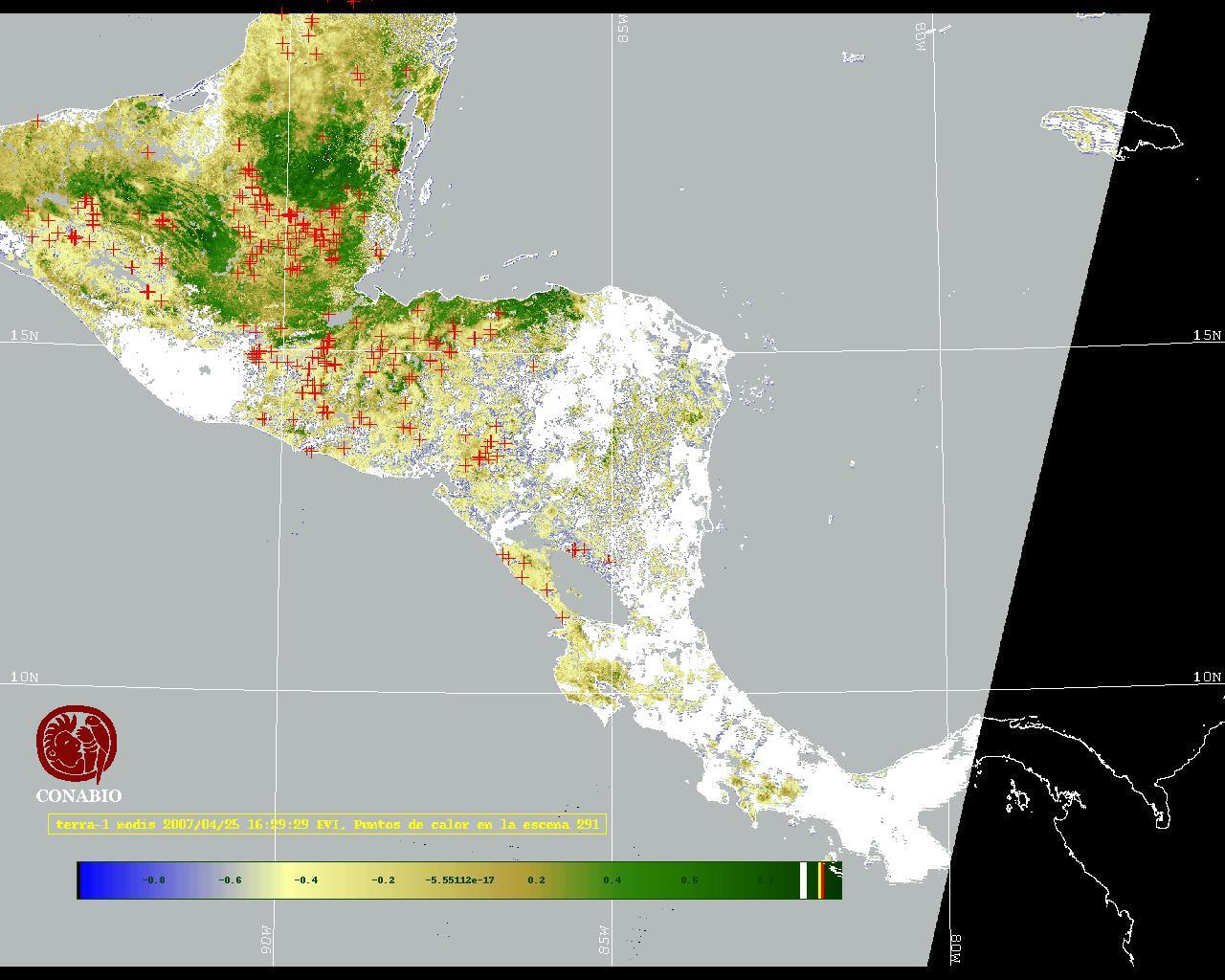1225x980 pixels.
Task: Click the 15N latitude label on right edge
Action: tap(1207, 335)
